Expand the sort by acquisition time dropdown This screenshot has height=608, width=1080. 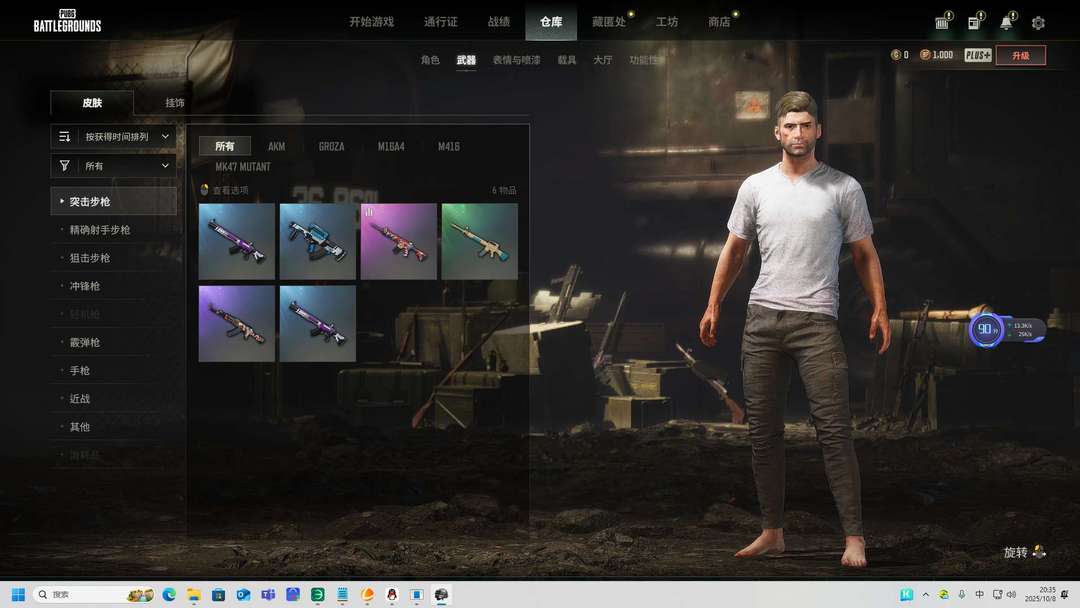[113, 136]
